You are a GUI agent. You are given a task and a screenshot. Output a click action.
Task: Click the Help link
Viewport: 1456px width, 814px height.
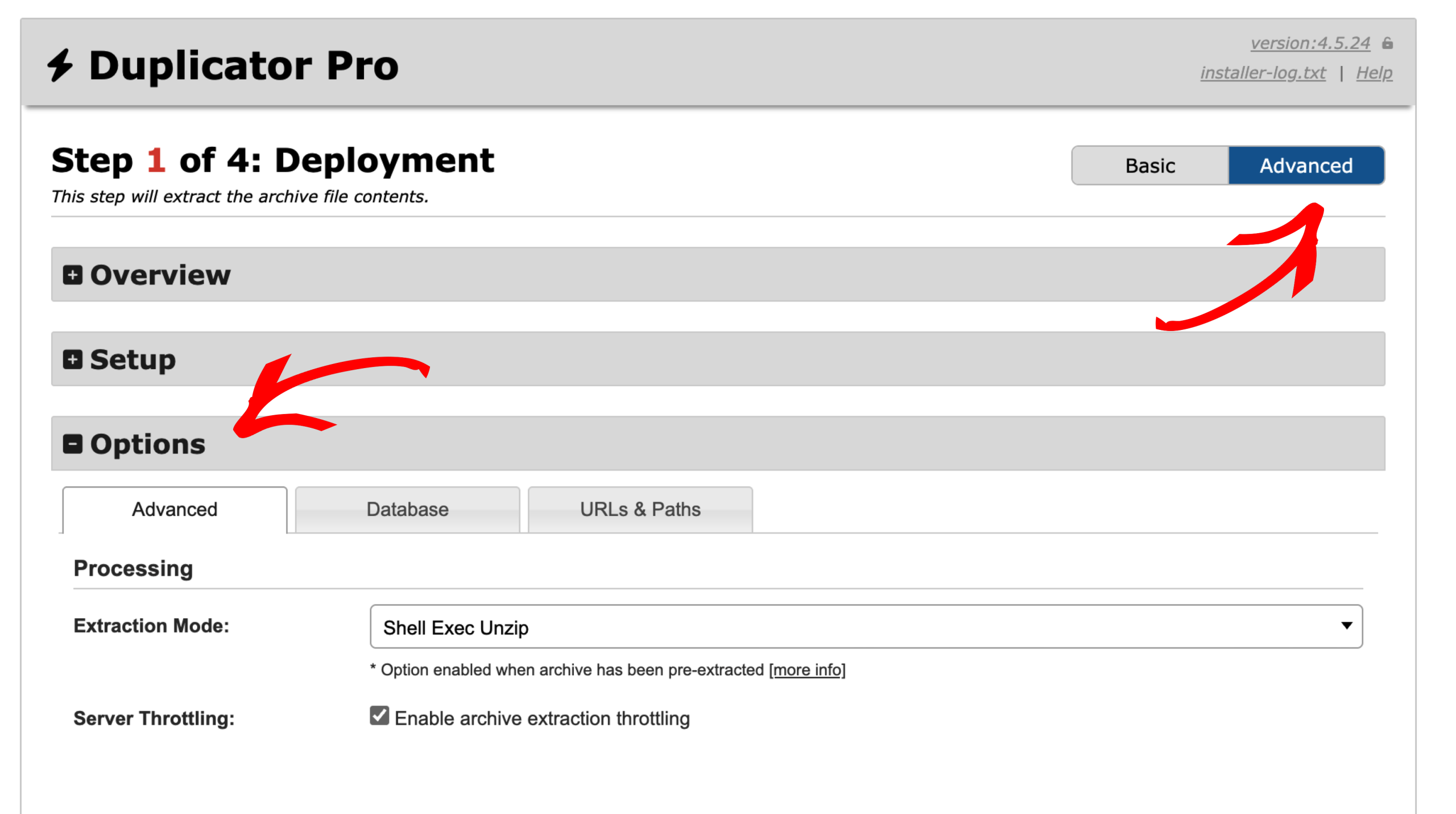[1374, 73]
